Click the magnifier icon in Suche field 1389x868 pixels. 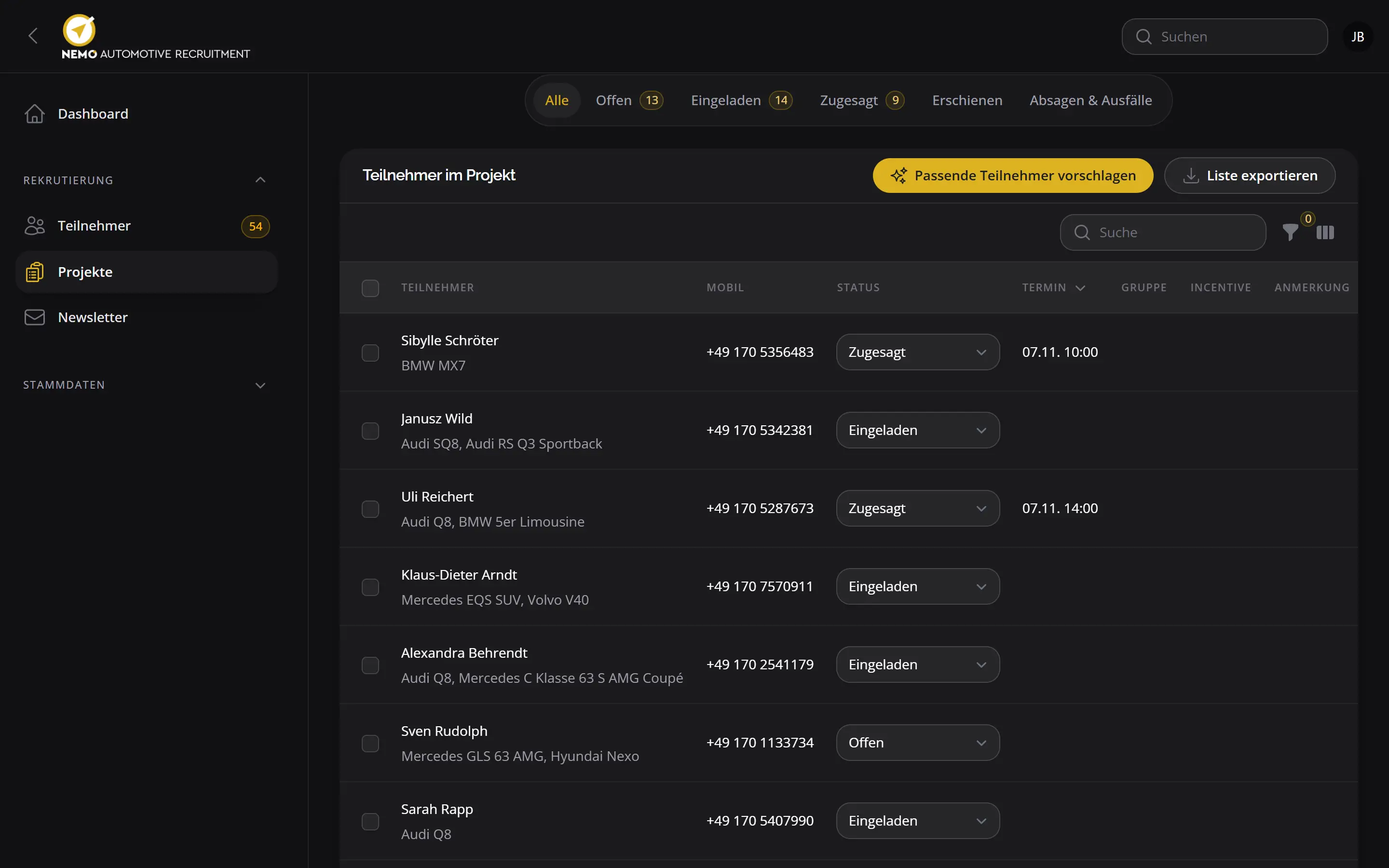pos(1082,232)
